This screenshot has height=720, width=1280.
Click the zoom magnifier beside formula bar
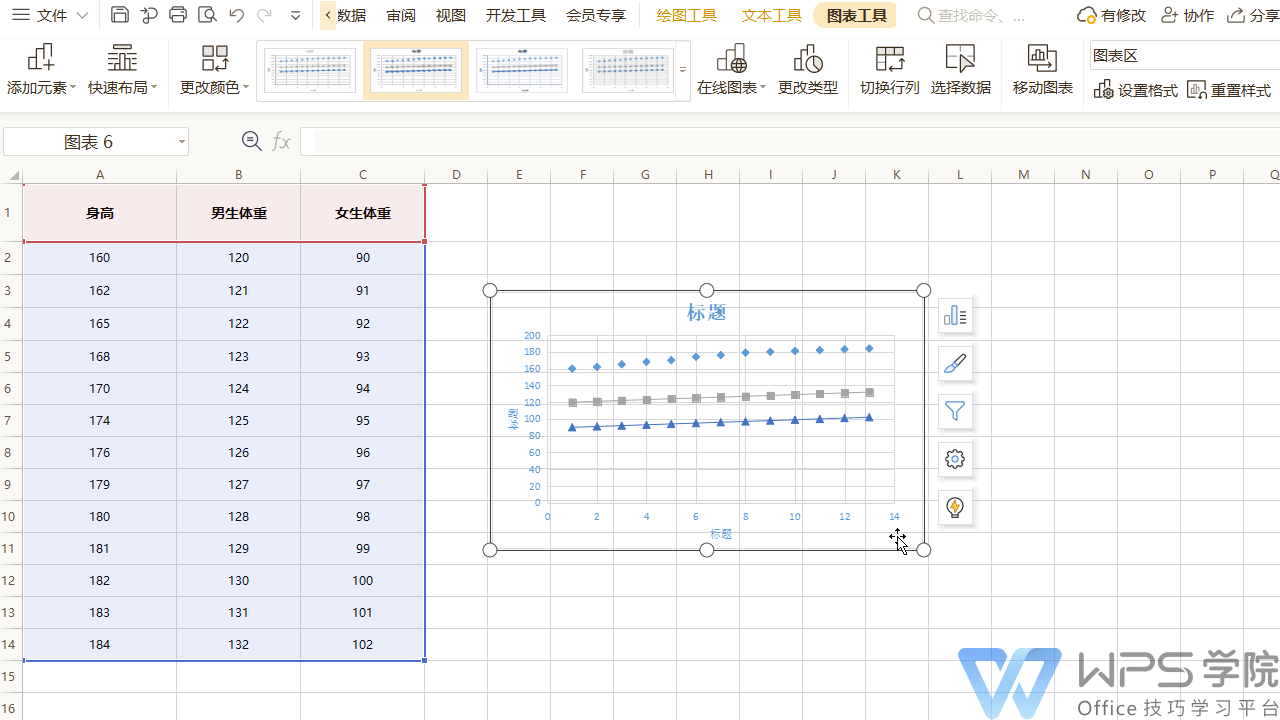pos(252,142)
